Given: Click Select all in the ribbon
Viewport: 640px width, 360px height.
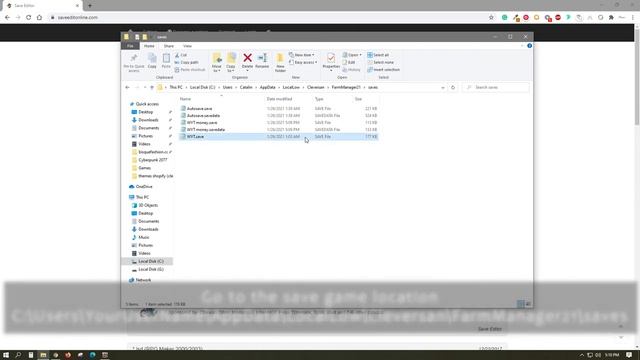Looking at the screenshot, I should 378,55.
